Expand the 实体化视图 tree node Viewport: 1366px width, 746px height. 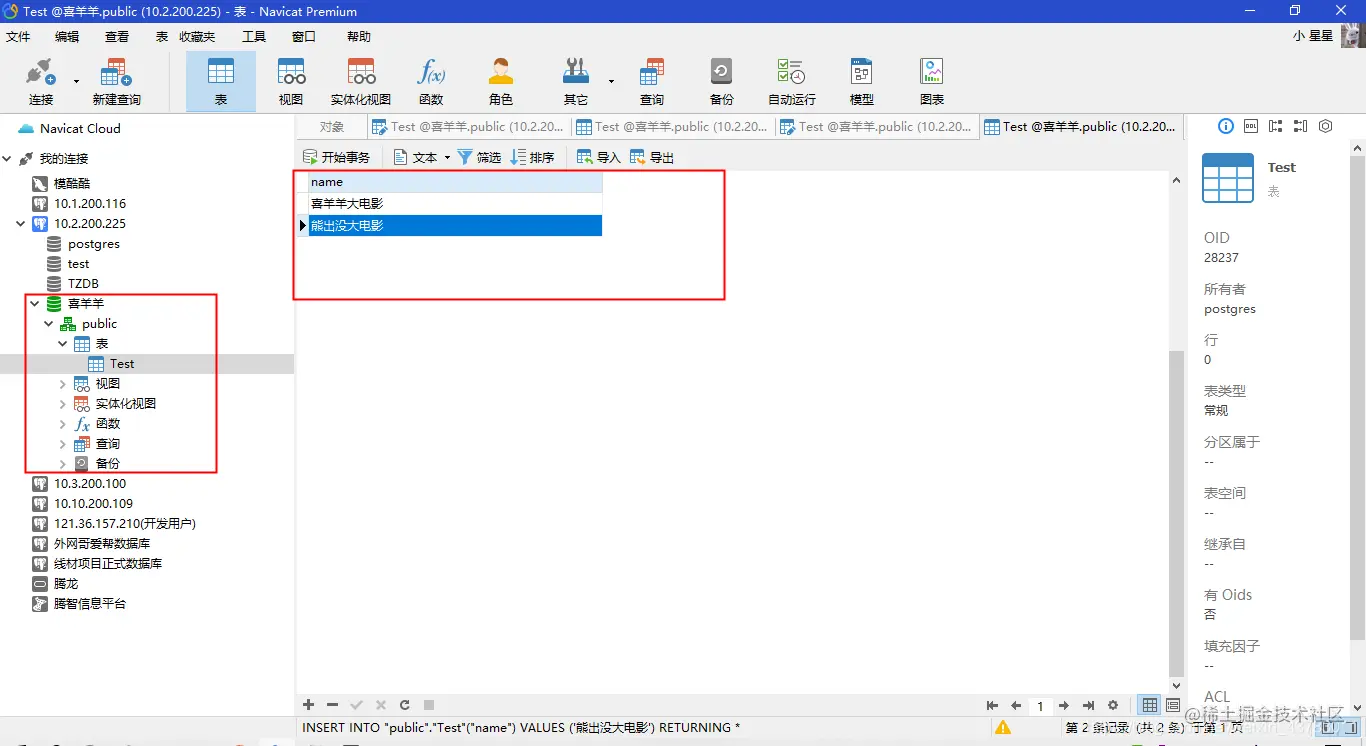pyautogui.click(x=63, y=403)
